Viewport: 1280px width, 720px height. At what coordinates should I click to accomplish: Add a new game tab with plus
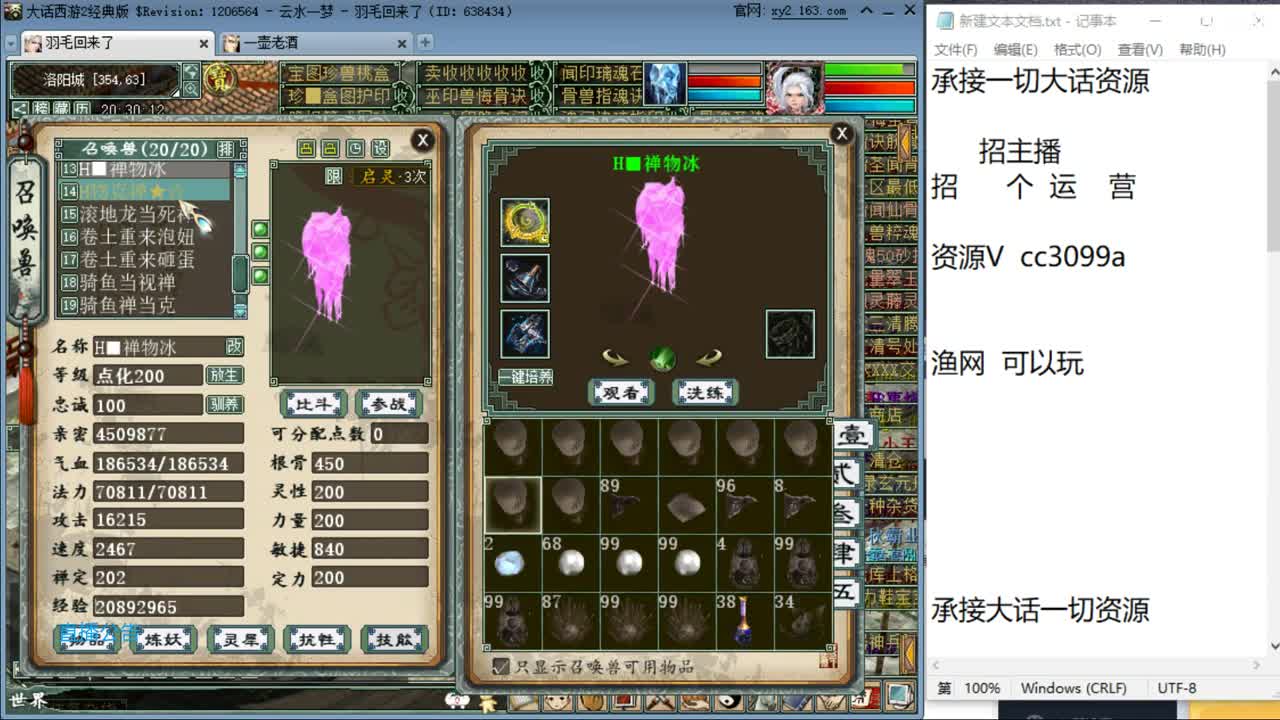pos(425,42)
